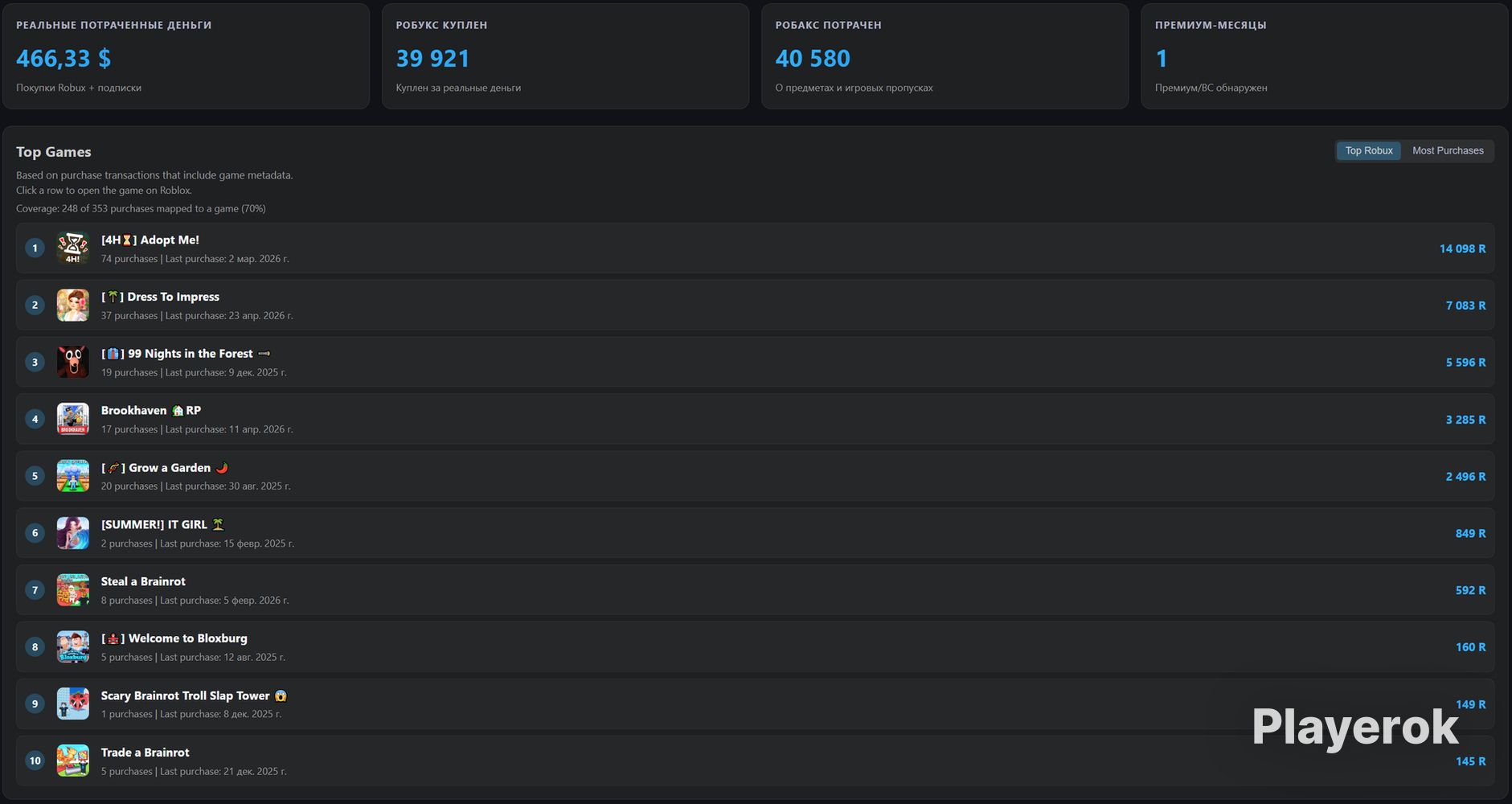Open the 'Trade a Brainrot' title
The height and width of the screenshot is (804, 1512).
click(x=145, y=753)
